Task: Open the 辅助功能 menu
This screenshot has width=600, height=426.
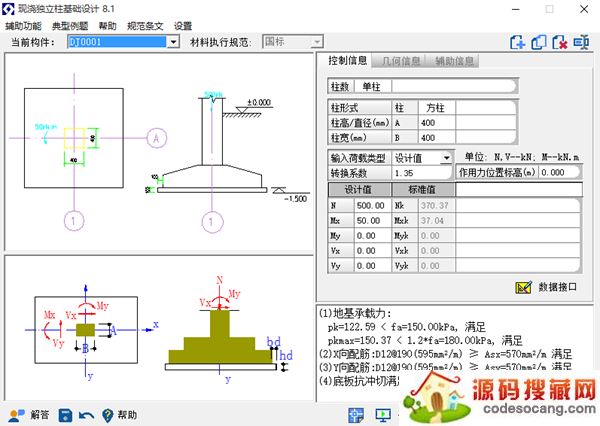Action: [23, 26]
